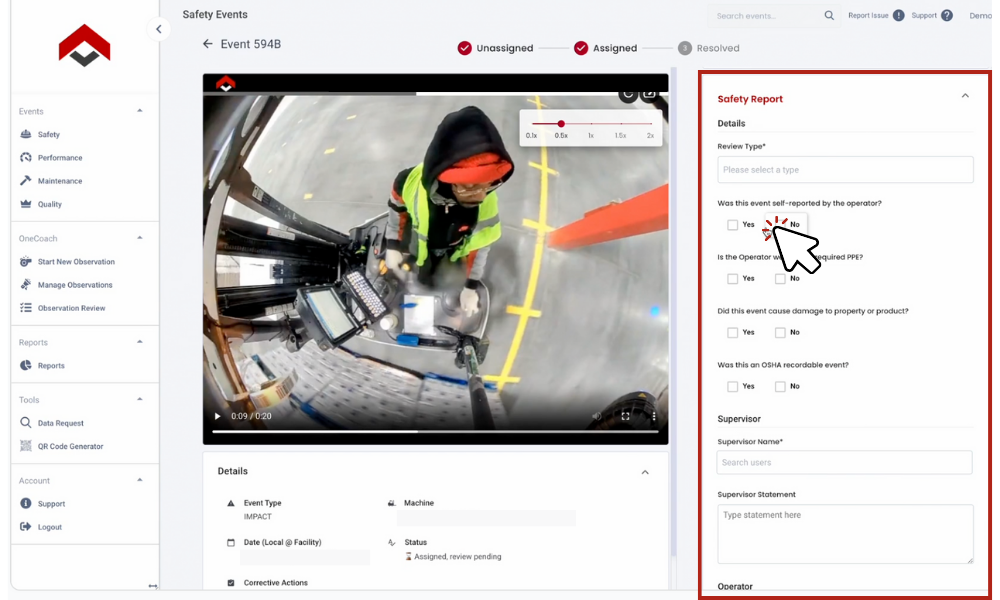
Task: Check Yes for Operator wearing required PPE
Action: pyautogui.click(x=732, y=278)
